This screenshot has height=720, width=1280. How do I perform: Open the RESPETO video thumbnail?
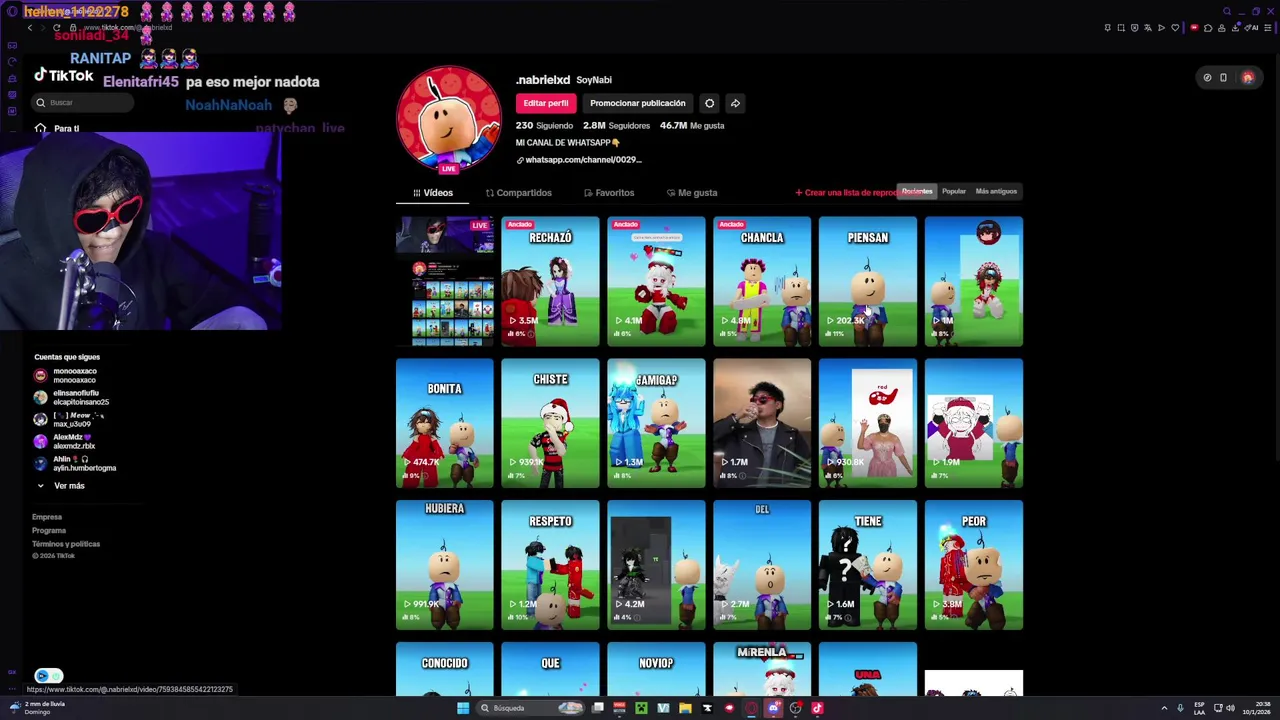[x=551, y=565]
